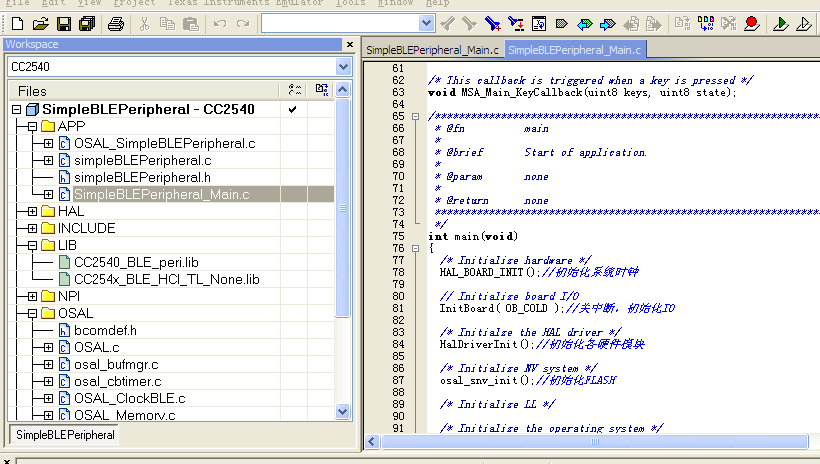Click the editor horizontal scrollbar thumb

pyautogui.click(x=595, y=442)
